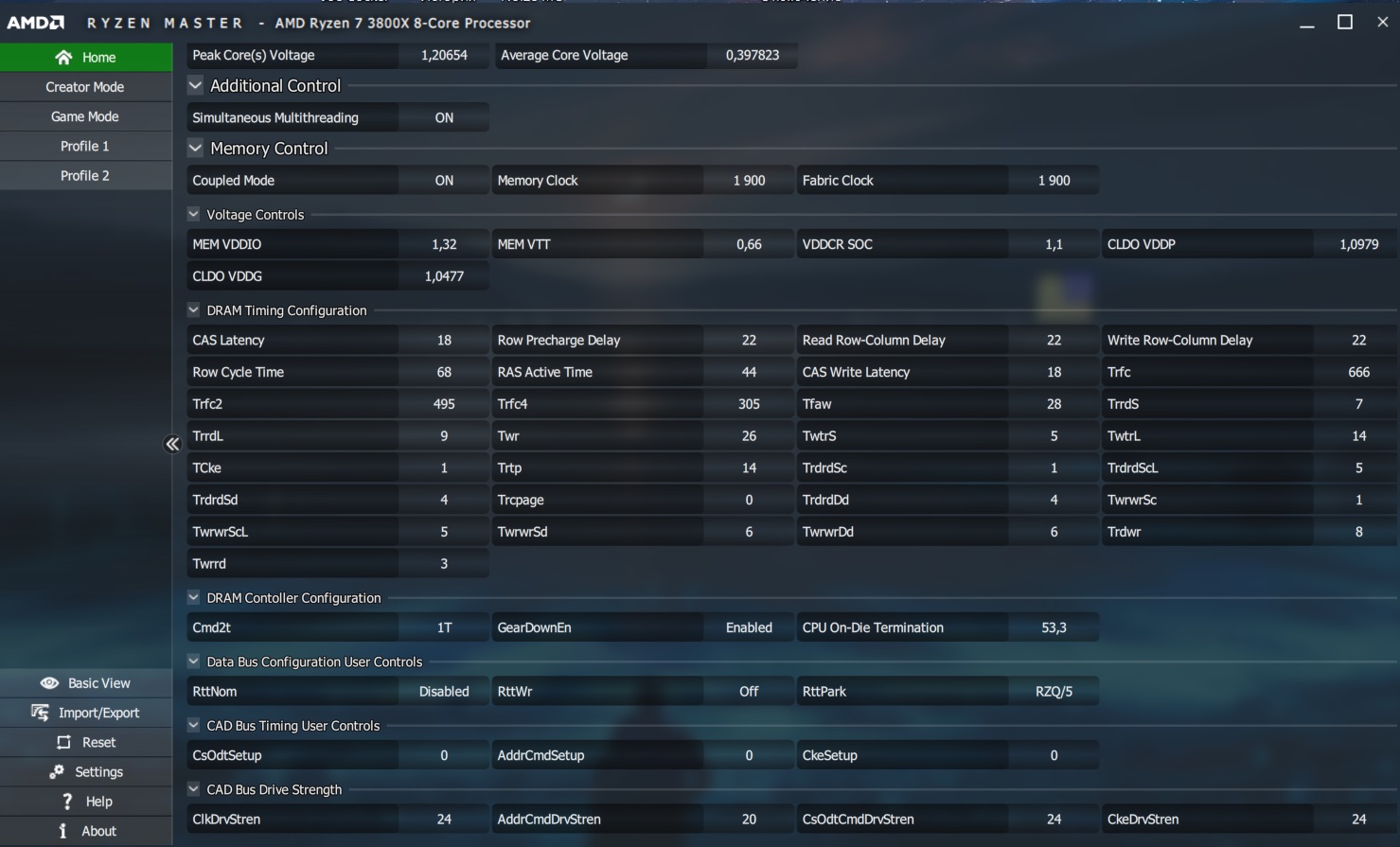The image size is (1400, 847).
Task: Change the RttWr Off setting
Action: point(749,692)
